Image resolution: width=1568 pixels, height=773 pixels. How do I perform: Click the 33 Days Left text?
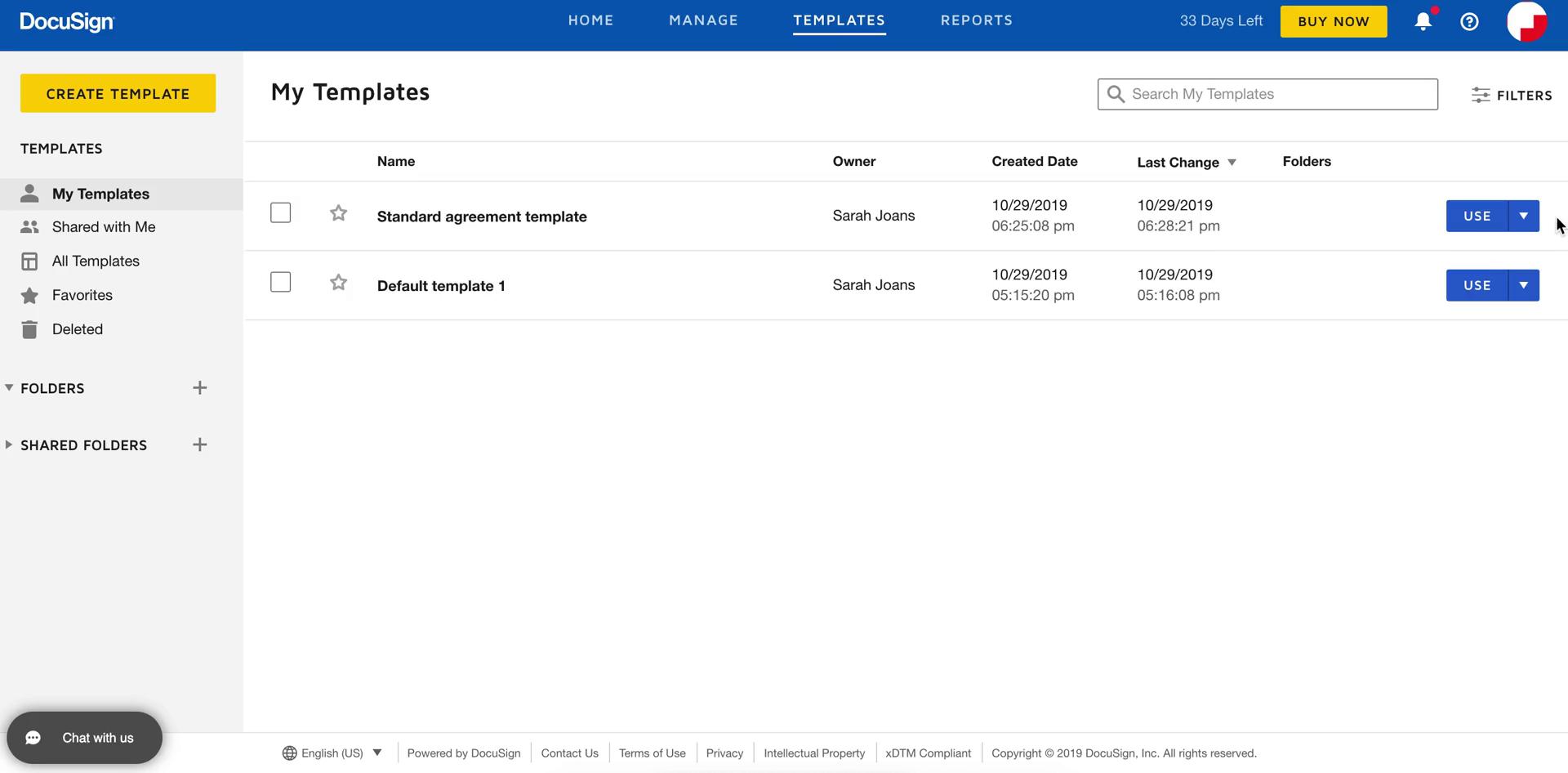(1221, 21)
